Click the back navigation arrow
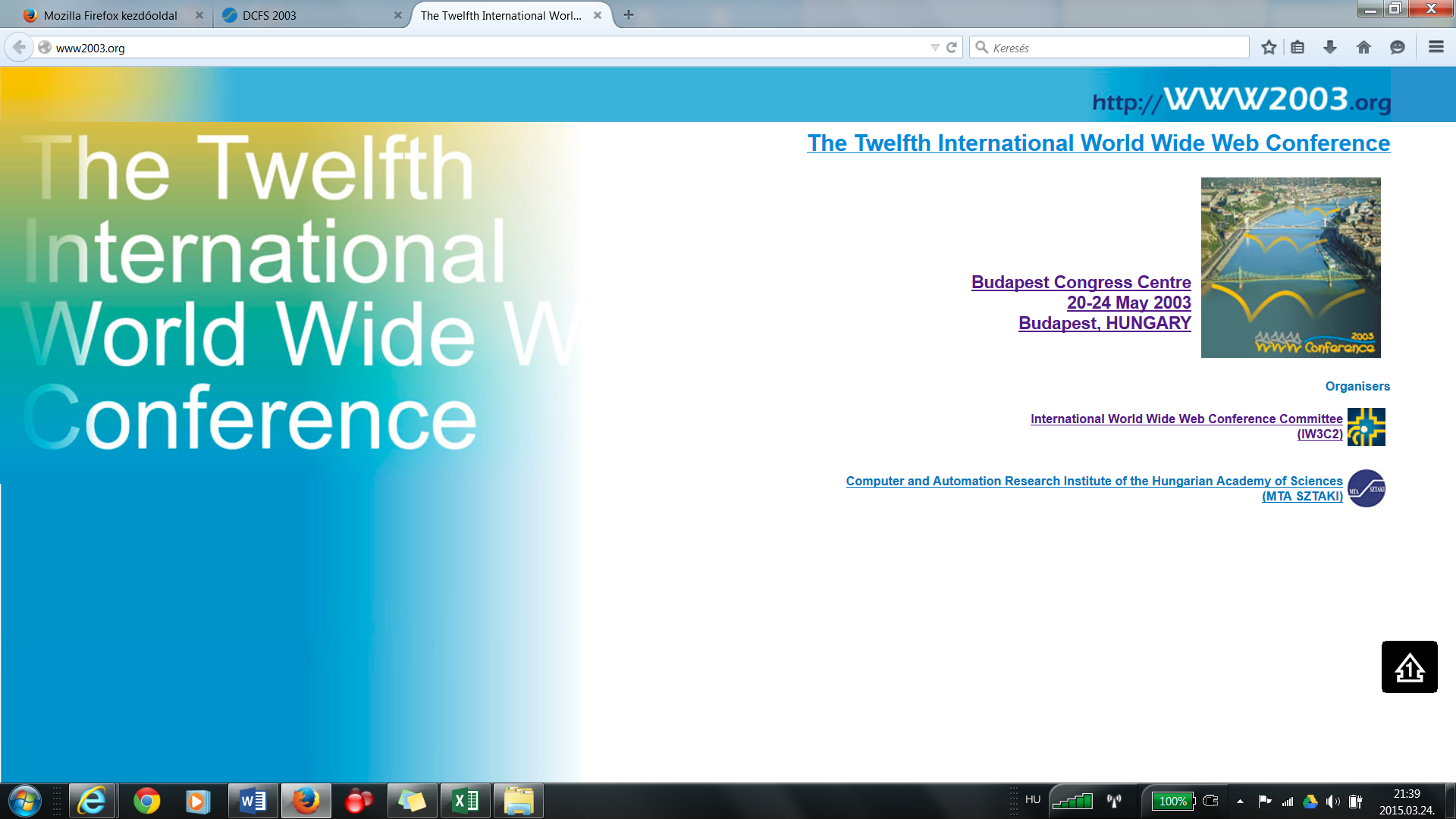 click(x=19, y=47)
